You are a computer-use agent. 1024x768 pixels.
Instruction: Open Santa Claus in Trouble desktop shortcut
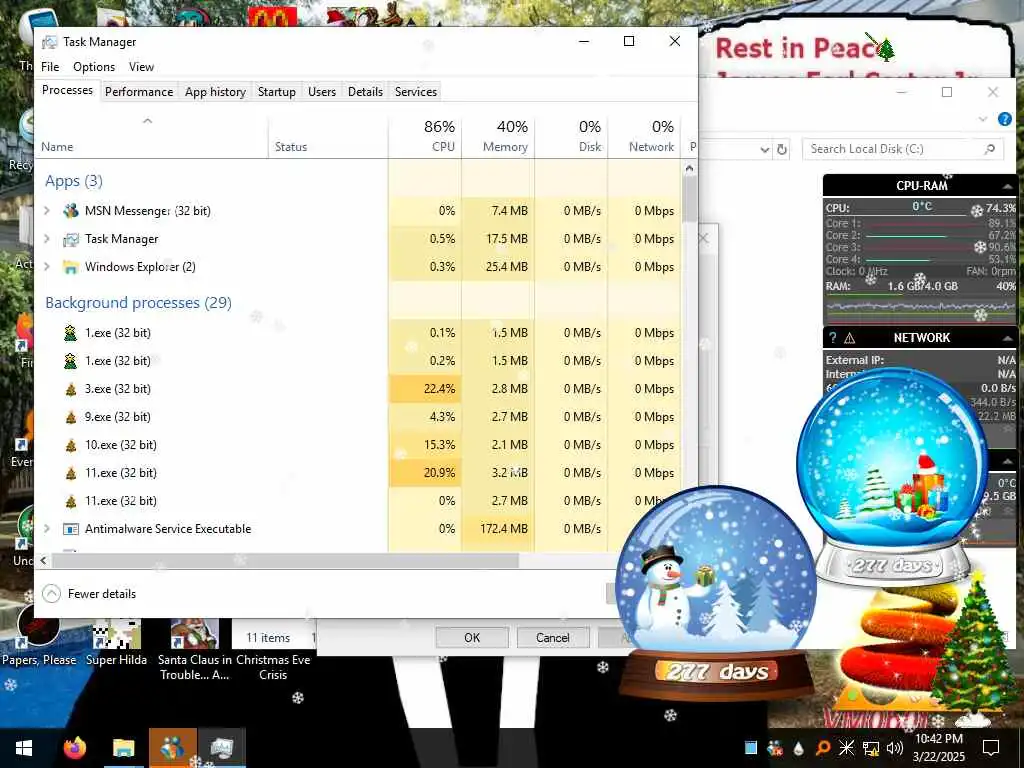[x=195, y=650]
